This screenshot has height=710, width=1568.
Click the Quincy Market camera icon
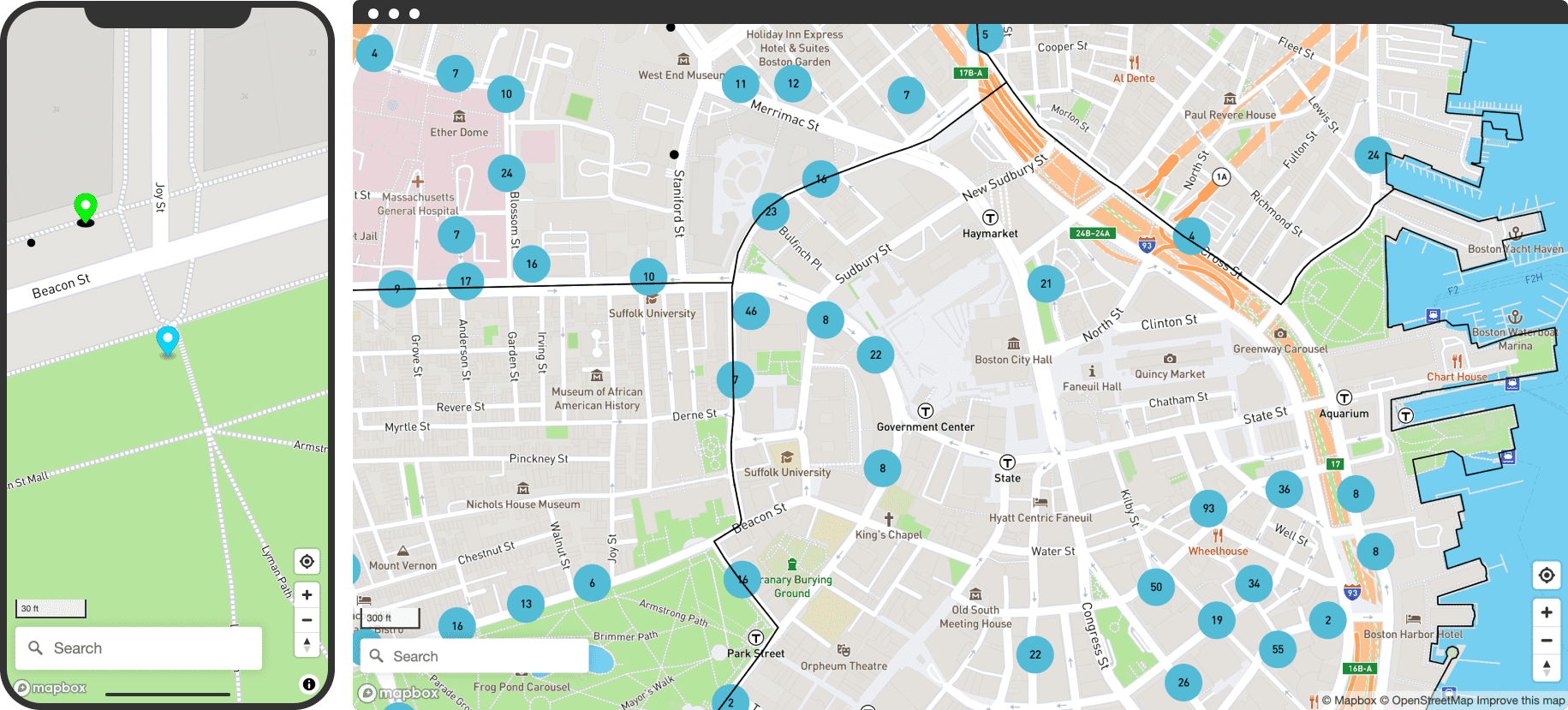tap(1170, 359)
